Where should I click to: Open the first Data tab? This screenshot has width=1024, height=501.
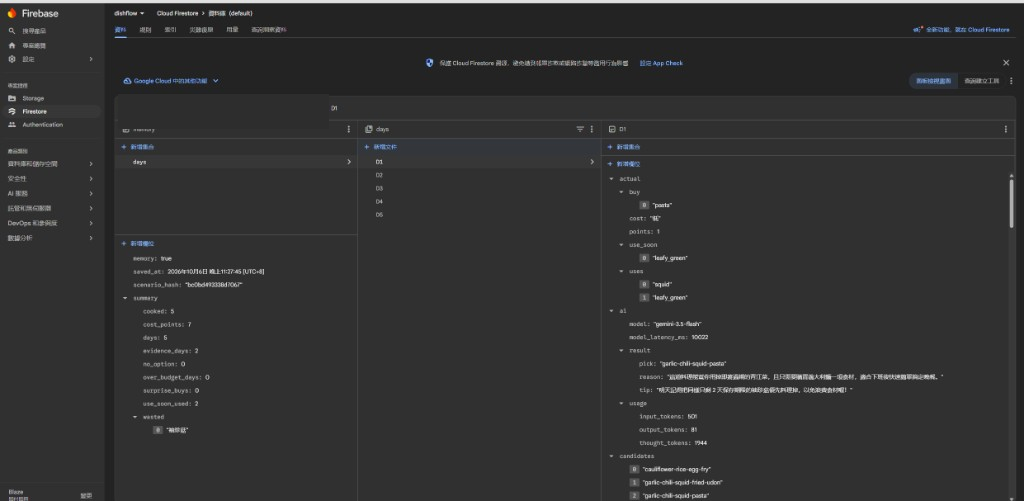point(120,29)
